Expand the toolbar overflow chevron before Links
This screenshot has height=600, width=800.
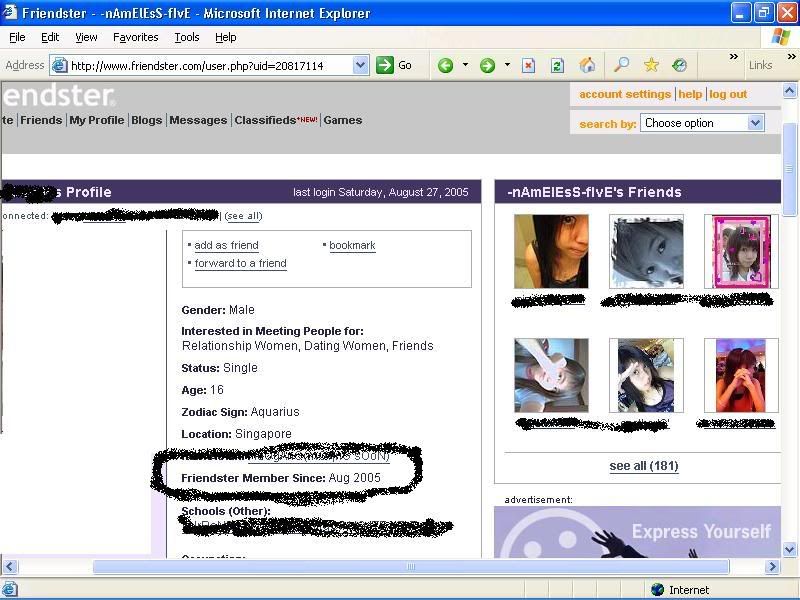pyautogui.click(x=734, y=56)
